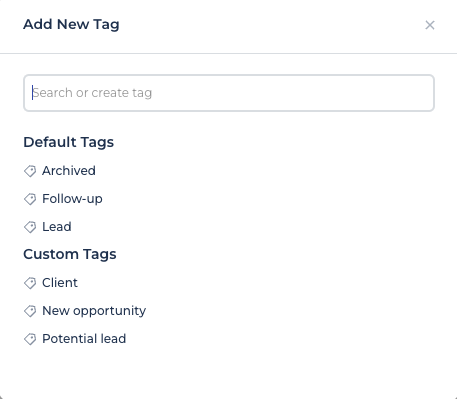Choose the Follow-up tag label
Image resolution: width=457 pixels, height=399 pixels.
[x=72, y=199]
